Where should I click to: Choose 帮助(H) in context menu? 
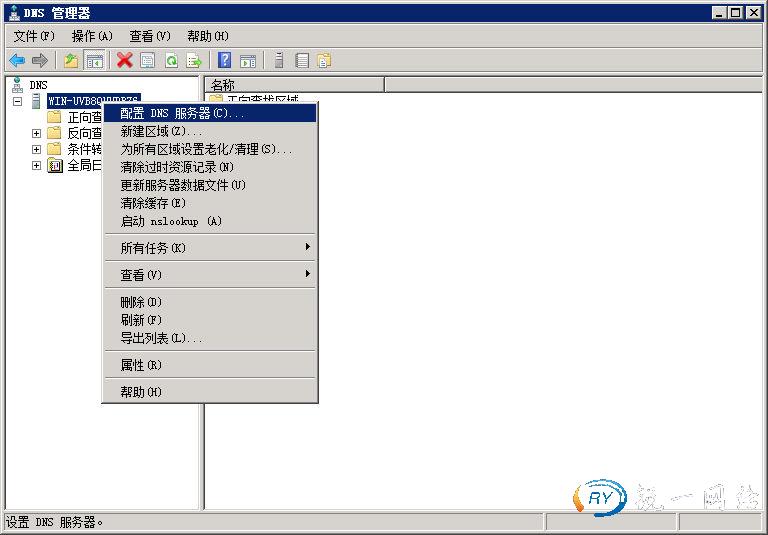pos(210,392)
